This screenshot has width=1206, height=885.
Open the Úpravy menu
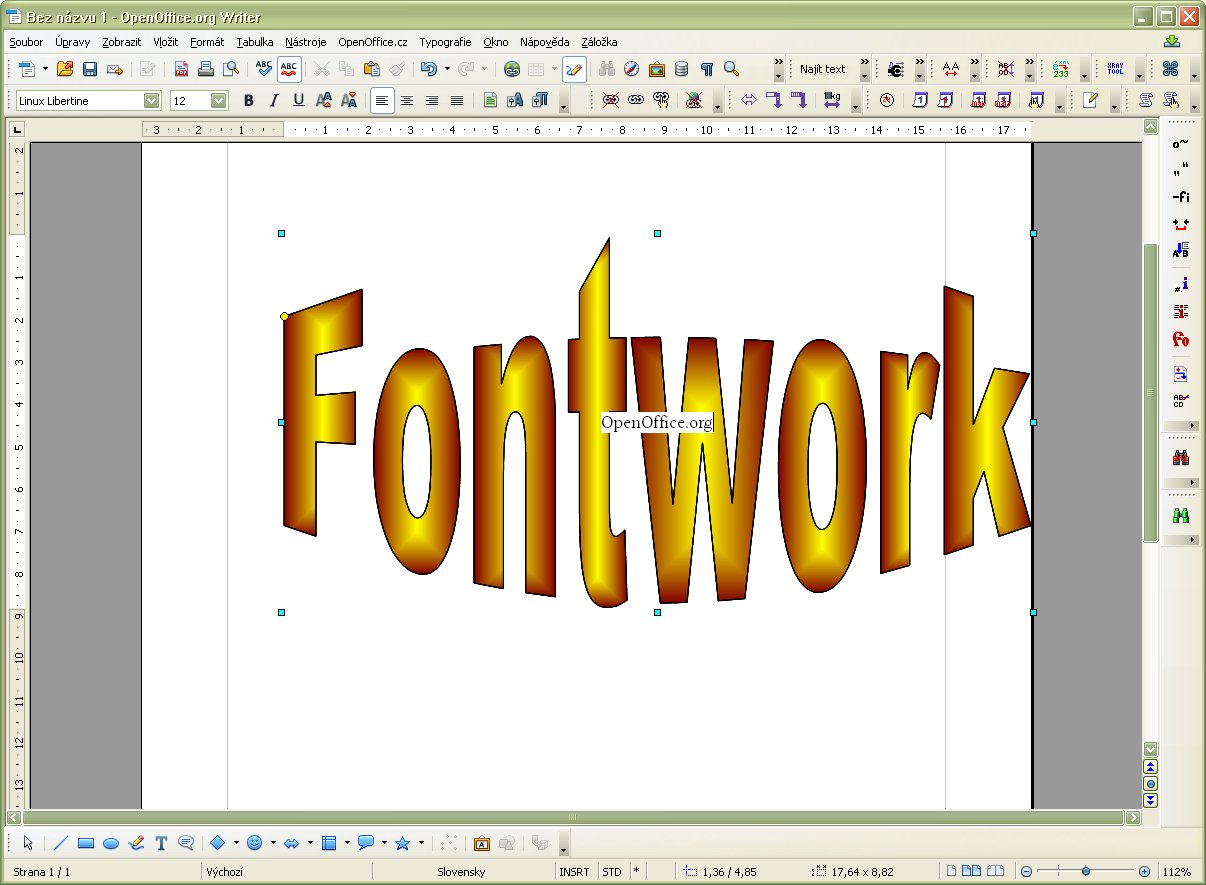tap(73, 42)
